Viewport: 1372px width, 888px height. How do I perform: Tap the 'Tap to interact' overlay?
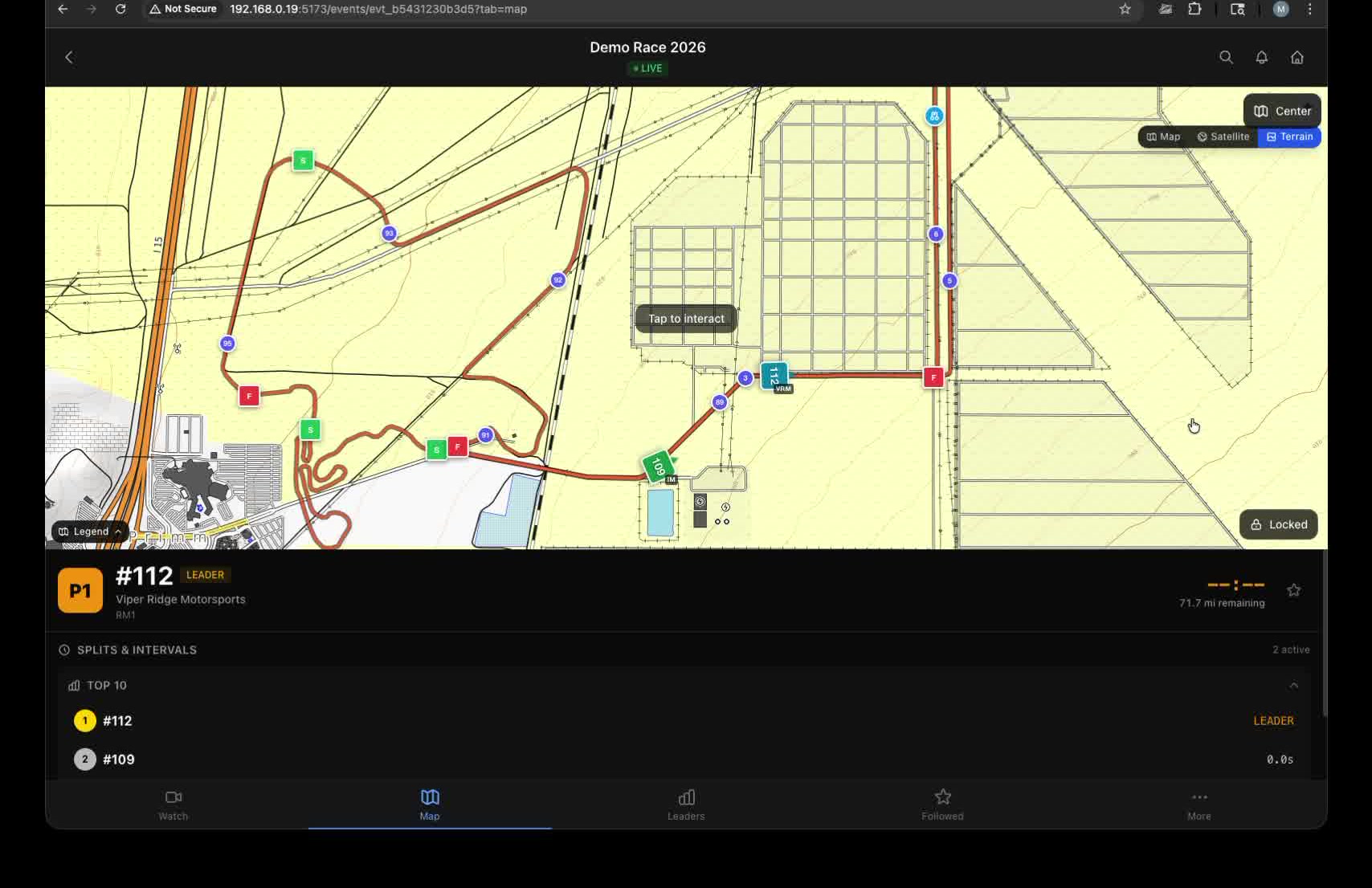point(684,318)
